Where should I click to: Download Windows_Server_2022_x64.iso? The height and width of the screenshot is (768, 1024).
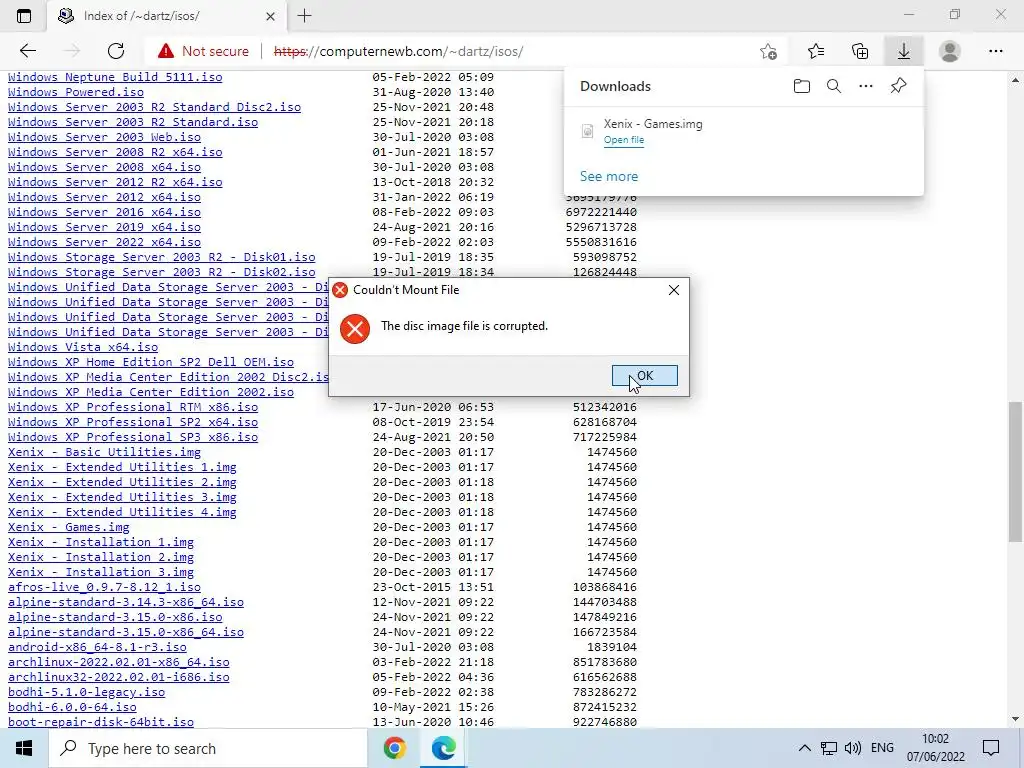pos(104,242)
